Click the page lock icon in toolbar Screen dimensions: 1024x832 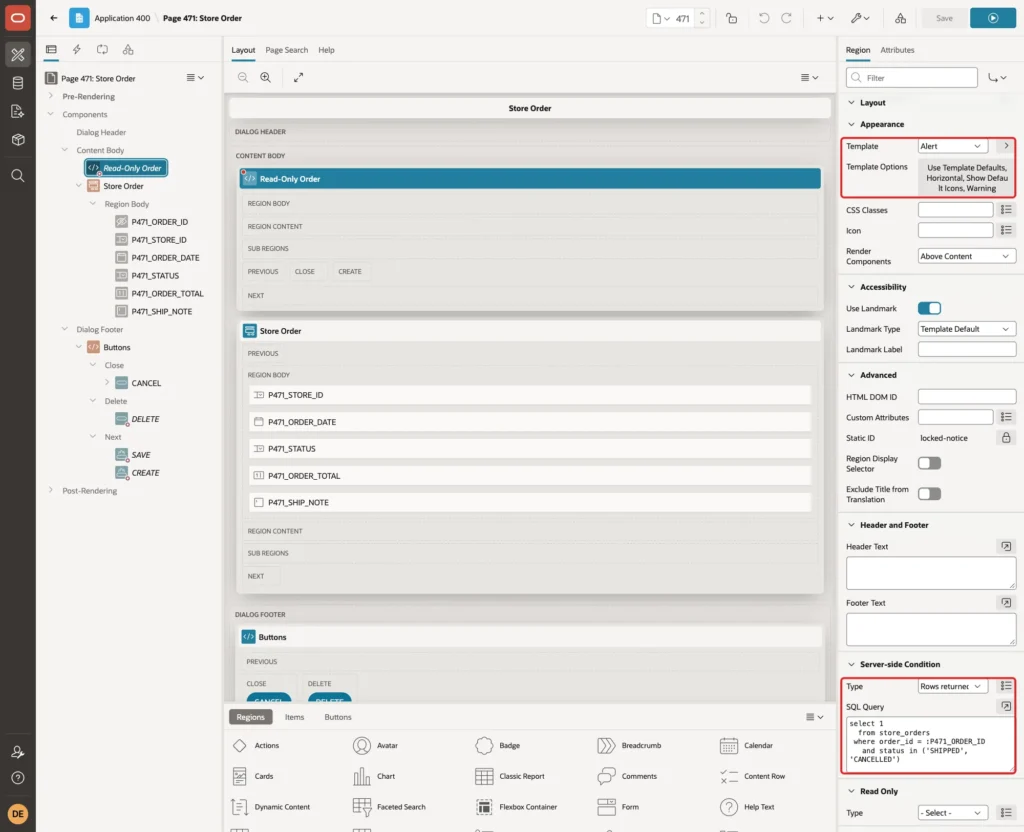731,18
